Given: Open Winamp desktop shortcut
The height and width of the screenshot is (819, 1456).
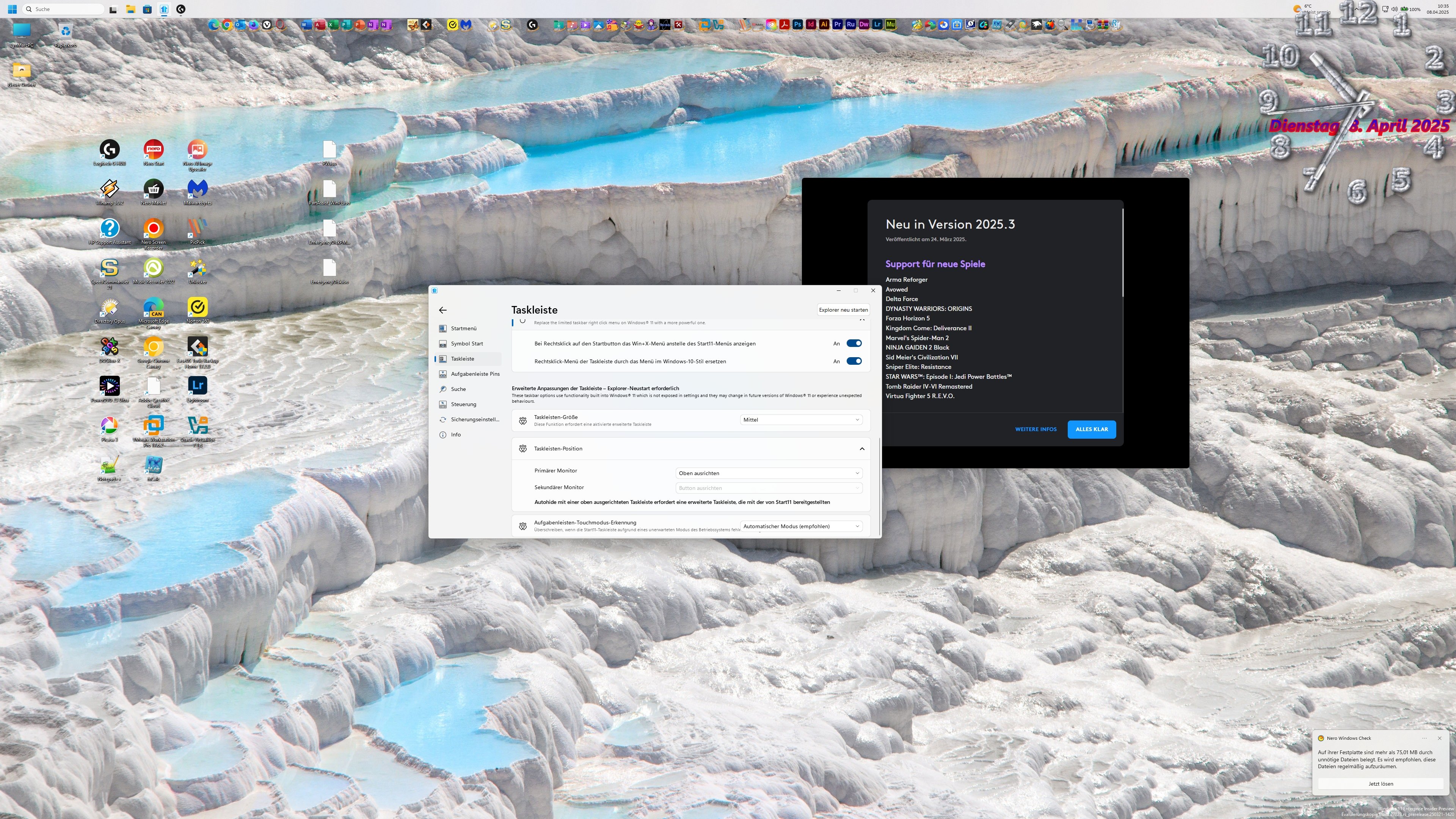Looking at the screenshot, I should [x=109, y=189].
